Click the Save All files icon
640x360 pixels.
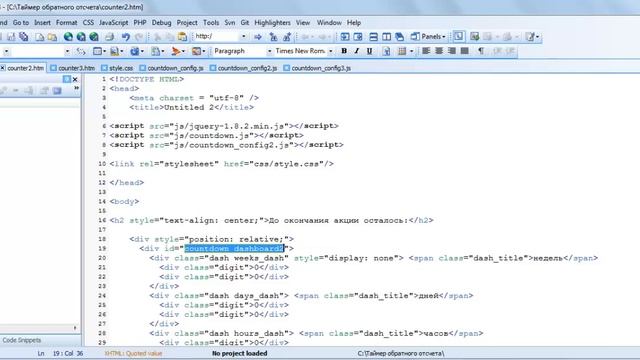pos(24,37)
